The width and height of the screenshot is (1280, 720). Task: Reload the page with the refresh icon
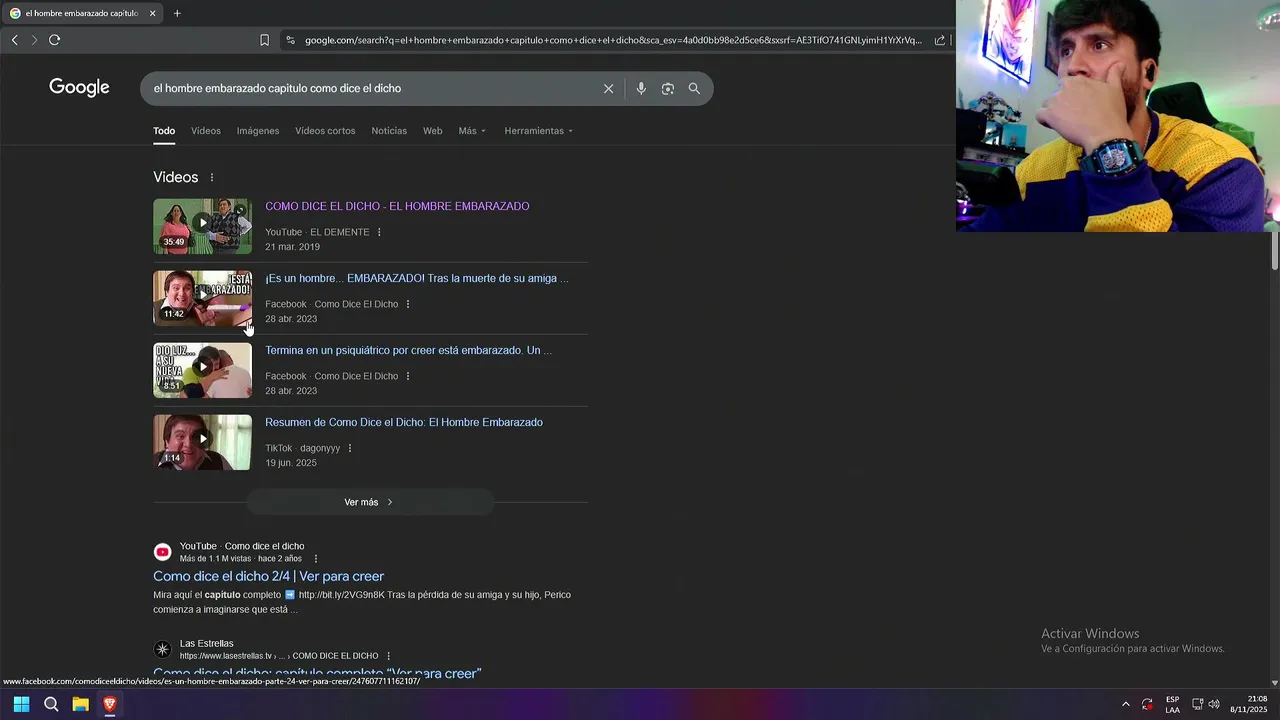54,40
